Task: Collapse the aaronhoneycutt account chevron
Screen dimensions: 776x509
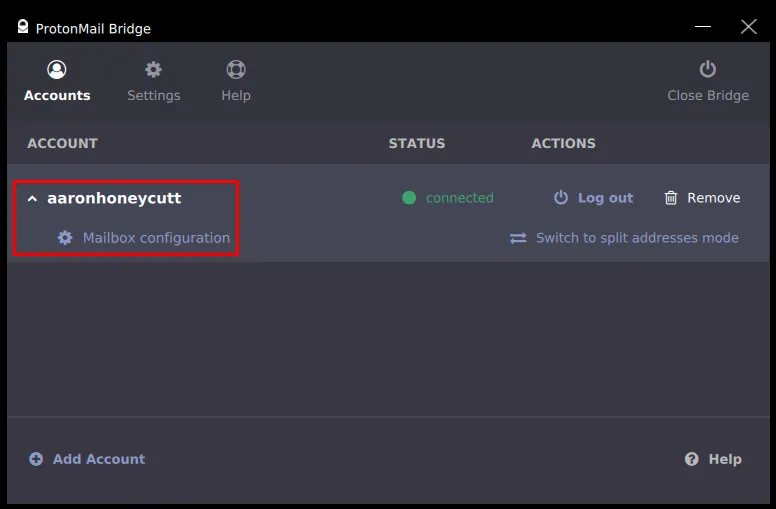Action: coord(32,199)
